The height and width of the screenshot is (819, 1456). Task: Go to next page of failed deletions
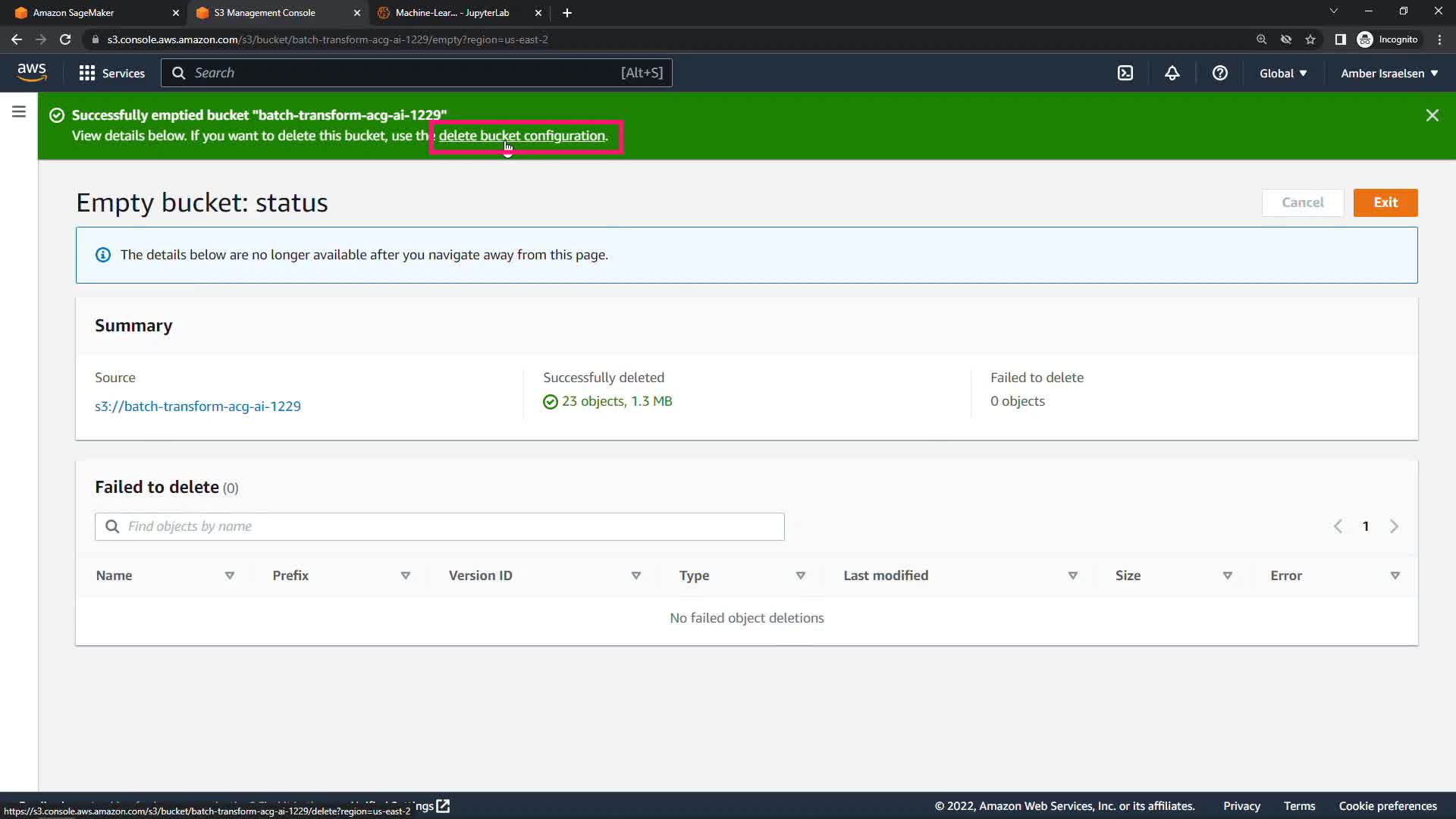point(1394,526)
